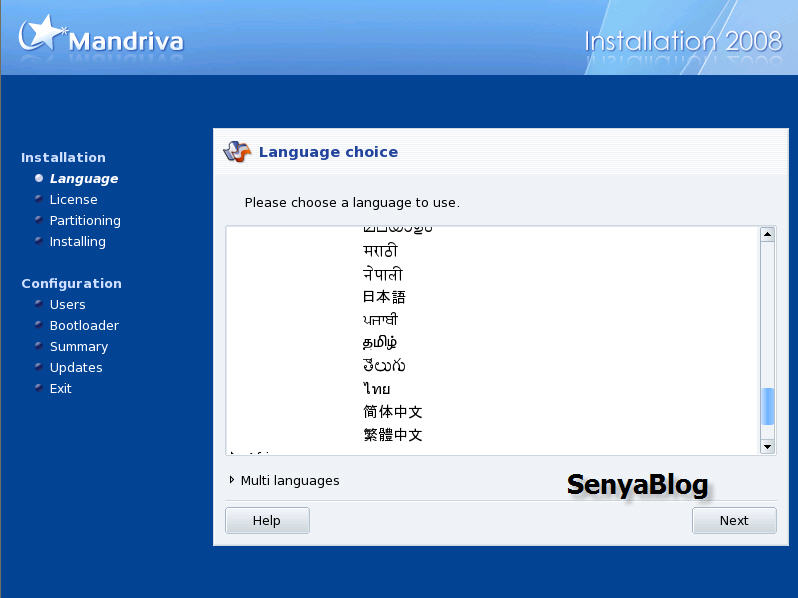Click the Summary step in sidebar
The image size is (798, 598).
point(79,347)
